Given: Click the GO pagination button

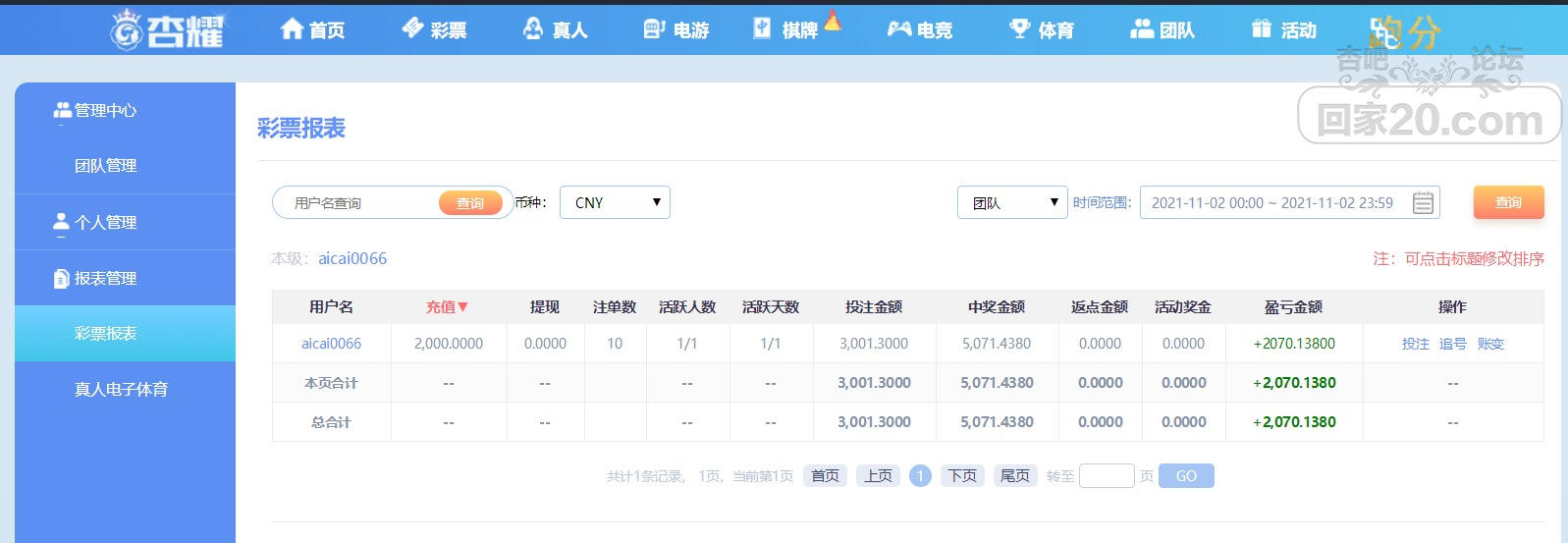Looking at the screenshot, I should pyautogui.click(x=1186, y=476).
